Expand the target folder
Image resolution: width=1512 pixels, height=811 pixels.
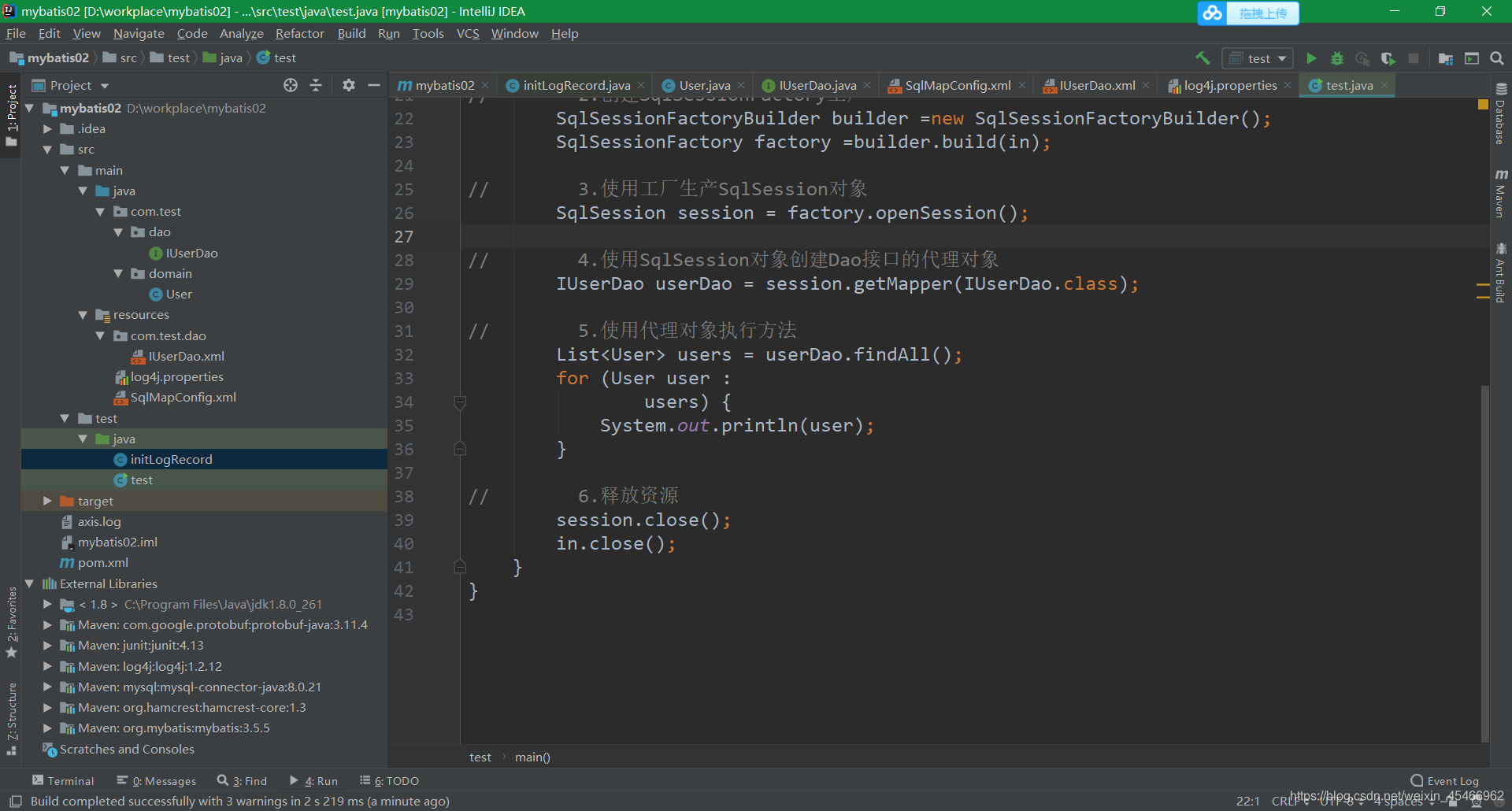coord(47,501)
